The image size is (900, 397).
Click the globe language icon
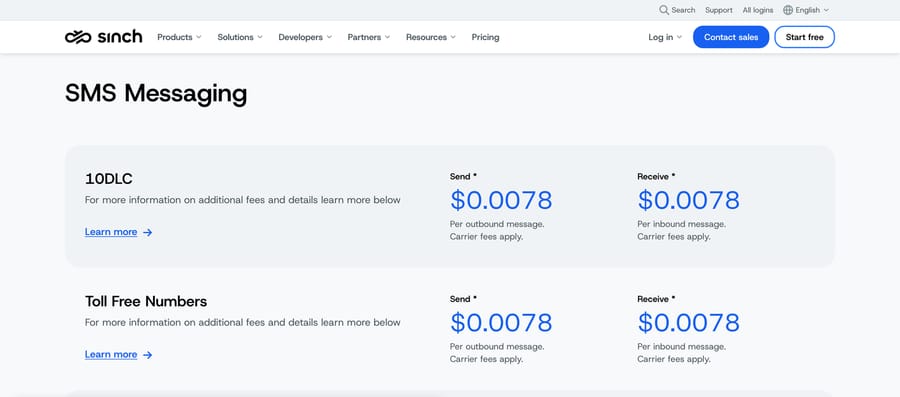(x=788, y=10)
